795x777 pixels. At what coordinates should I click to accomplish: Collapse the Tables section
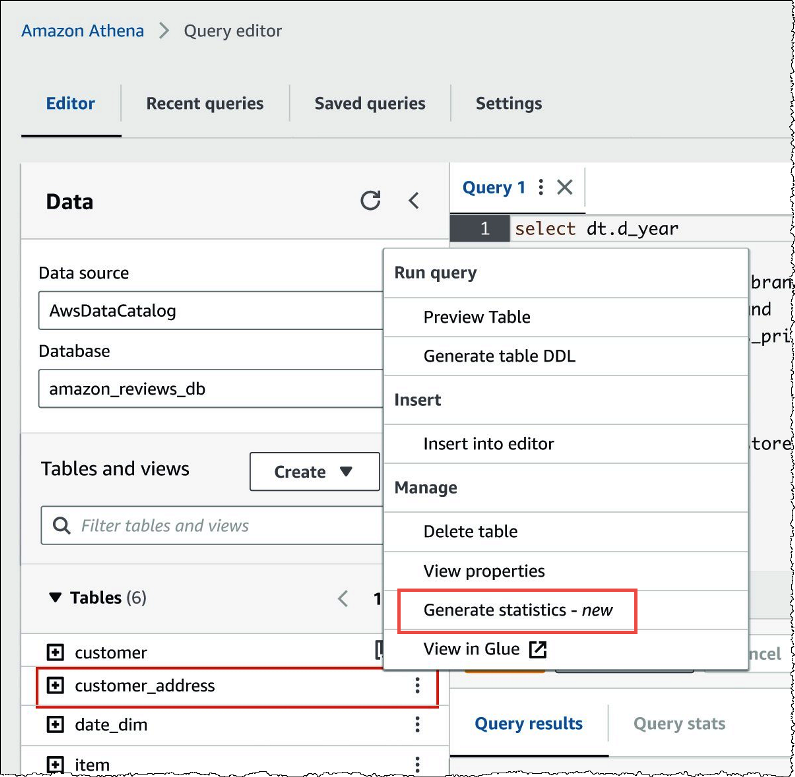pyautogui.click(x=55, y=598)
